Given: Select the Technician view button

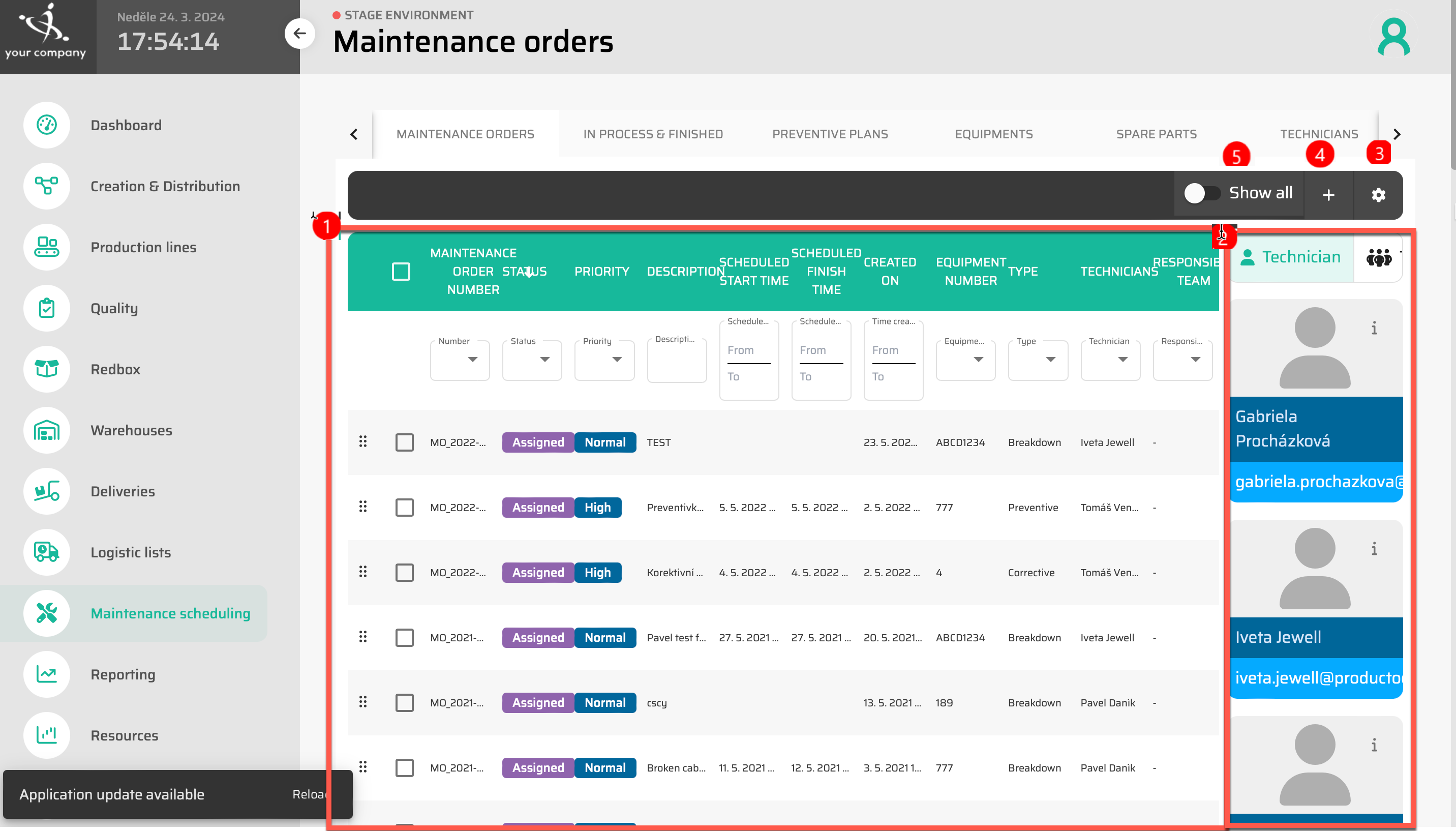Looking at the screenshot, I should (x=1291, y=257).
